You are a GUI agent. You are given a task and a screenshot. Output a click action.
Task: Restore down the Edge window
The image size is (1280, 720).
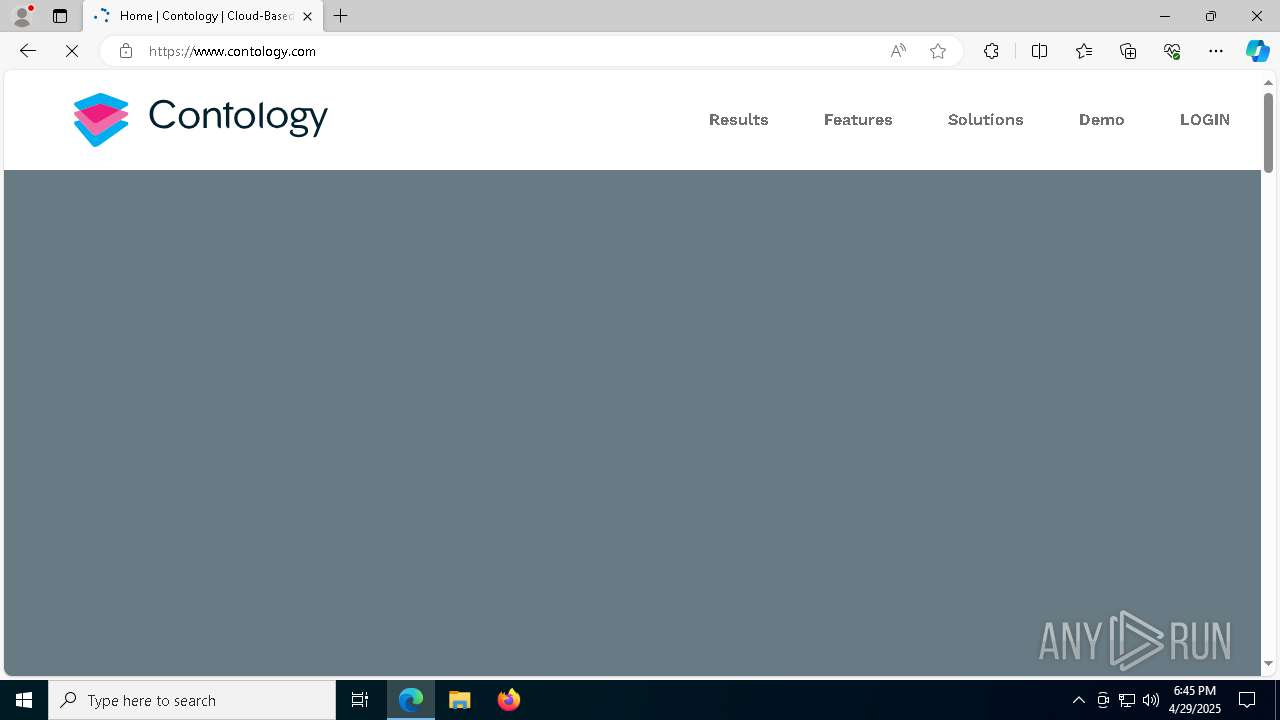tap(1210, 16)
